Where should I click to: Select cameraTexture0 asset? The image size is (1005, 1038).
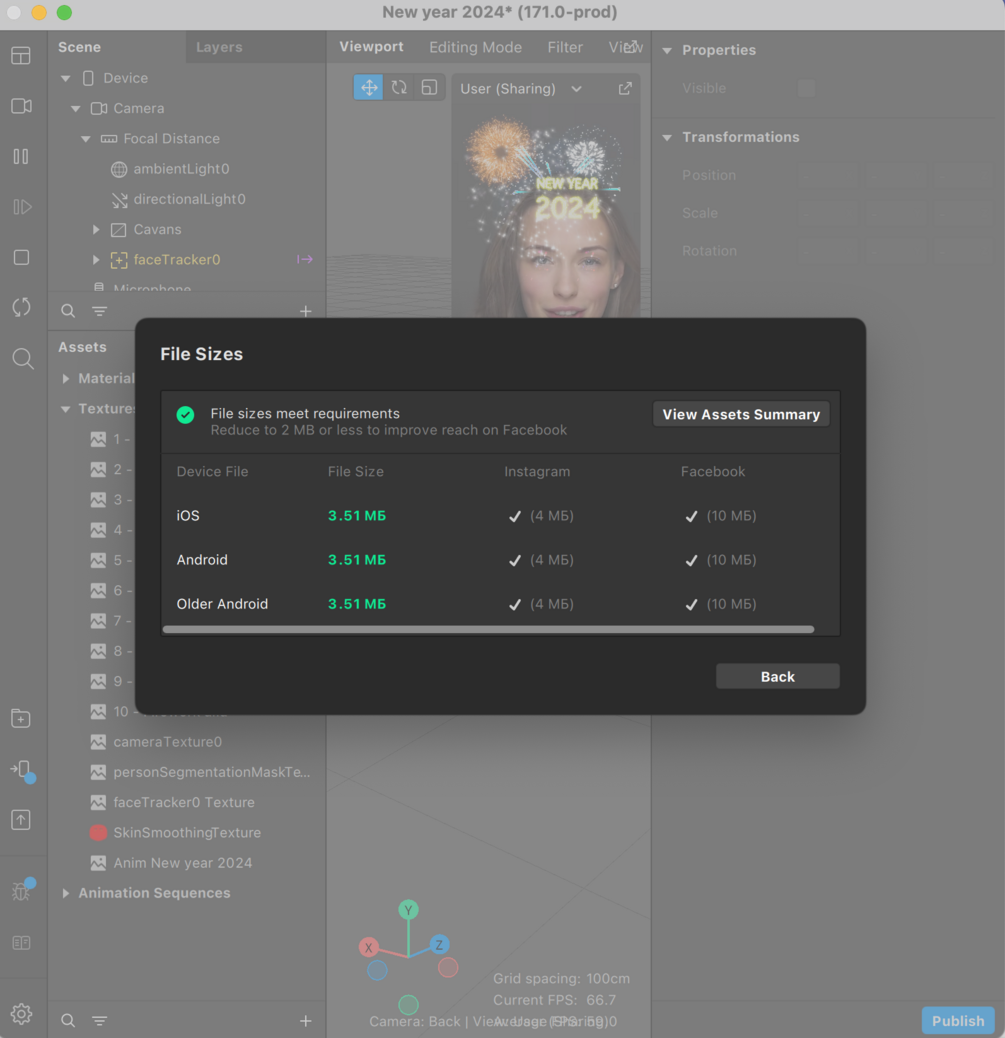tap(168, 742)
